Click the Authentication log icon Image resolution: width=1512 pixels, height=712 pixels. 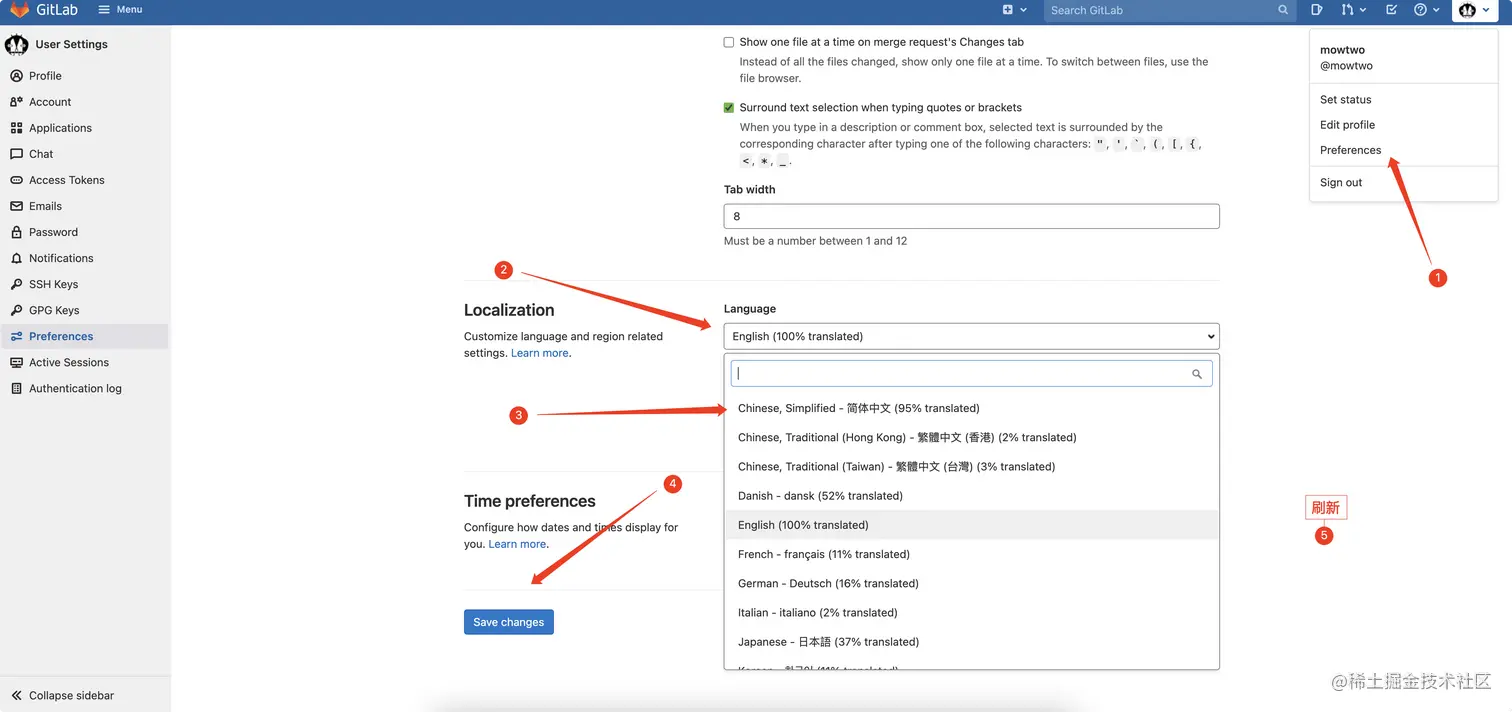coord(16,388)
